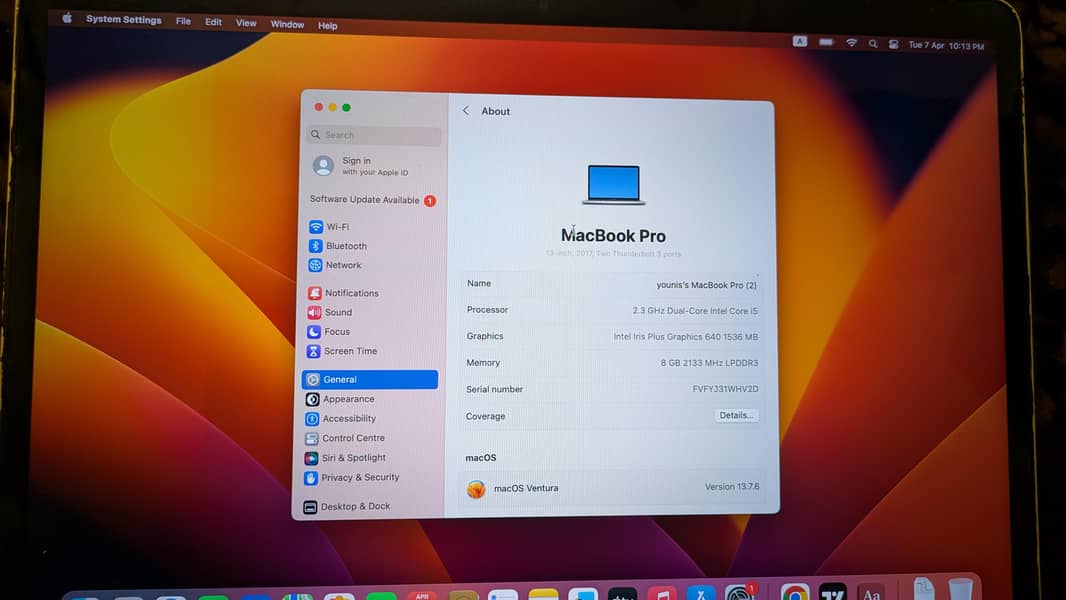Click the Siri & Spotlight icon

[314, 457]
